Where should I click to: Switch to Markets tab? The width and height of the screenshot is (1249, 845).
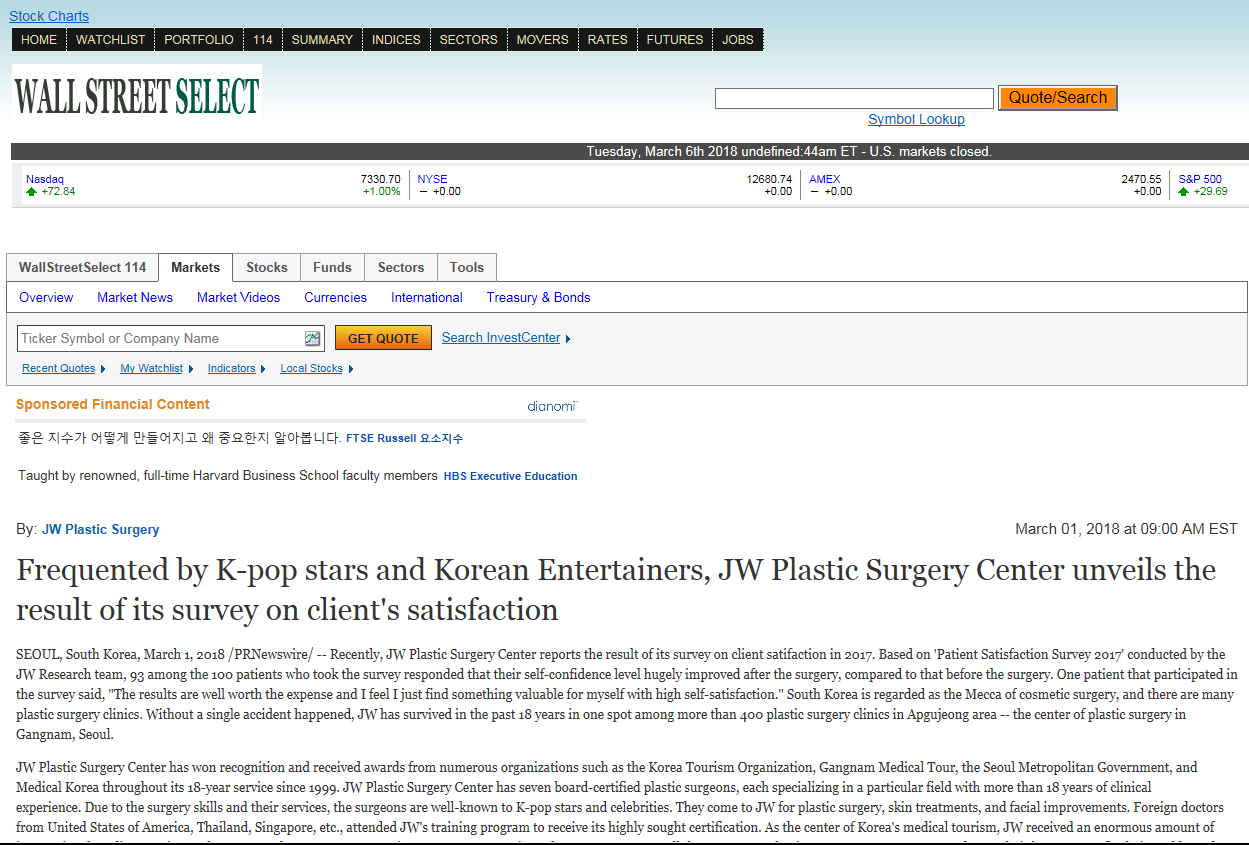[195, 268]
